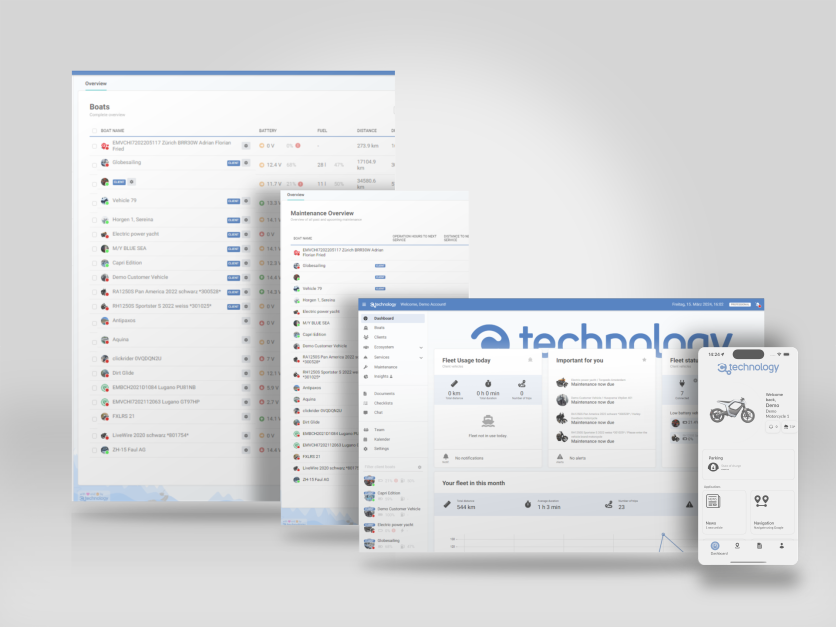Check the Capri Edition row checkbox

94,263
